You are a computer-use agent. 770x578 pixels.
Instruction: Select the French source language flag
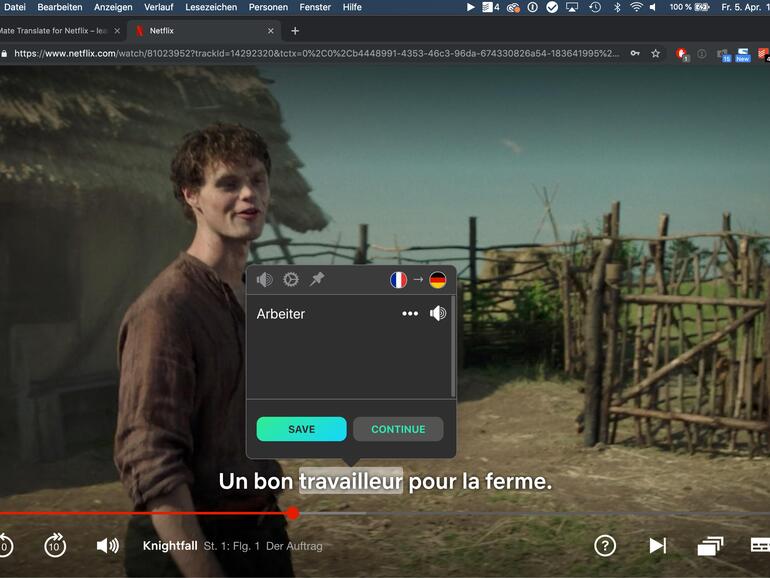click(398, 280)
